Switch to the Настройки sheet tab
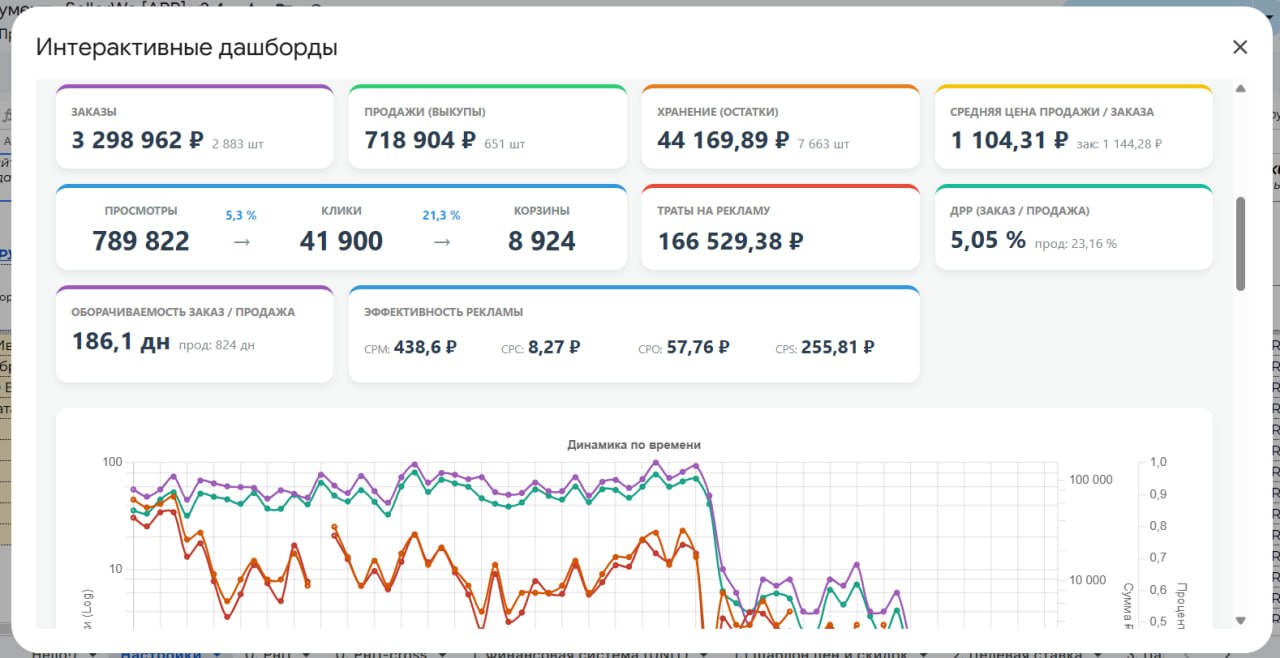Image resolution: width=1280 pixels, height=658 pixels. tap(161, 654)
